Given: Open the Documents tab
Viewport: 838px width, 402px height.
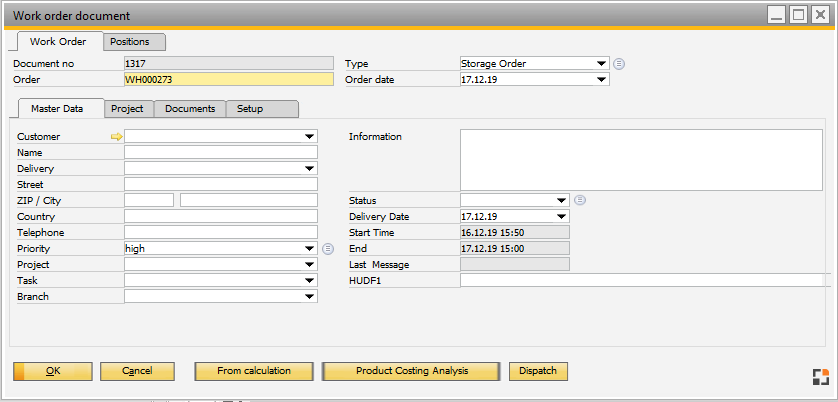Looking at the screenshot, I should (190, 108).
